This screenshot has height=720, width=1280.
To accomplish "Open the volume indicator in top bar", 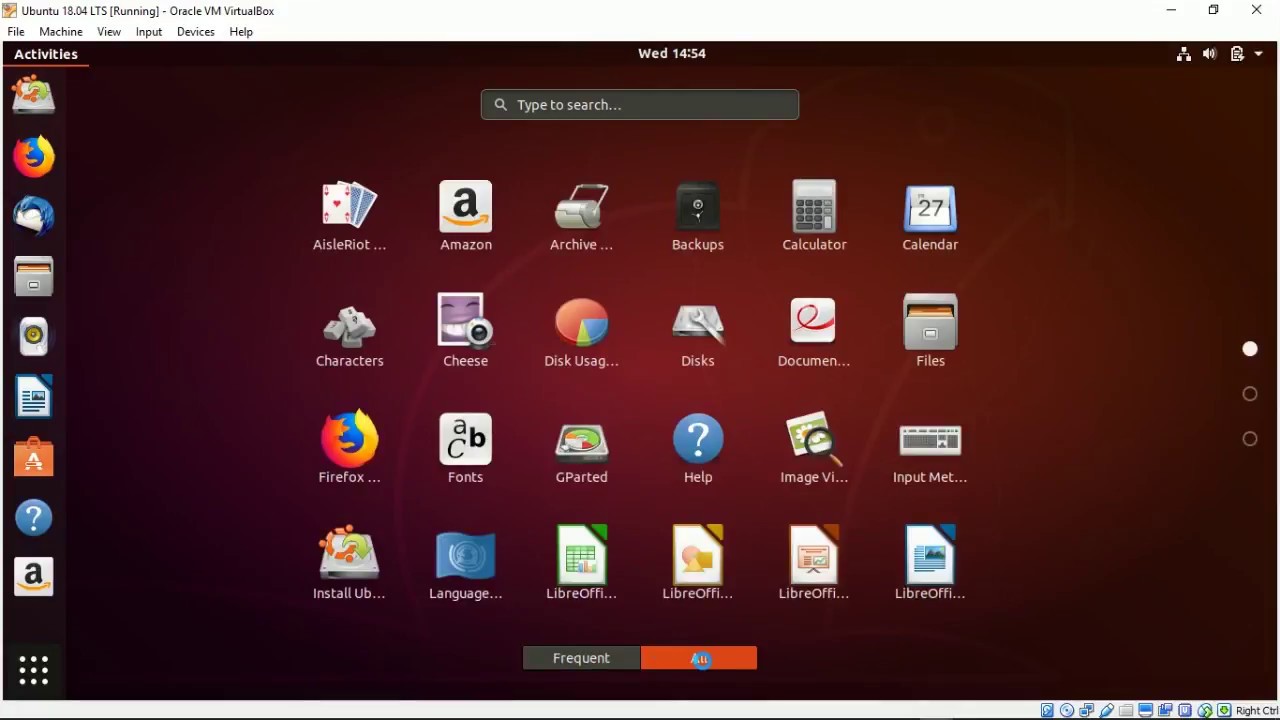I will click(x=1210, y=54).
